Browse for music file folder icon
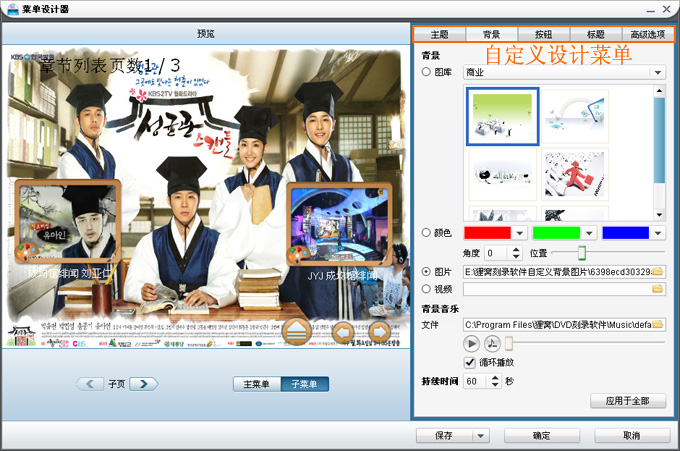 657,324
